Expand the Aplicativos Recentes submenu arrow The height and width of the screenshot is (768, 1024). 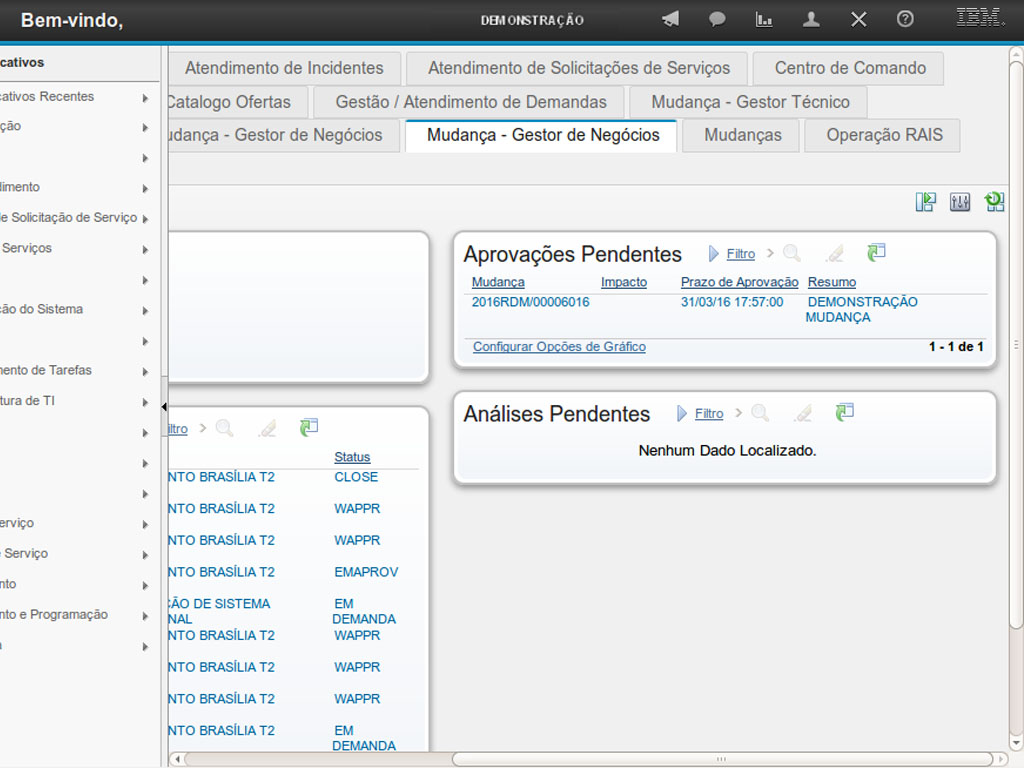[x=146, y=98]
